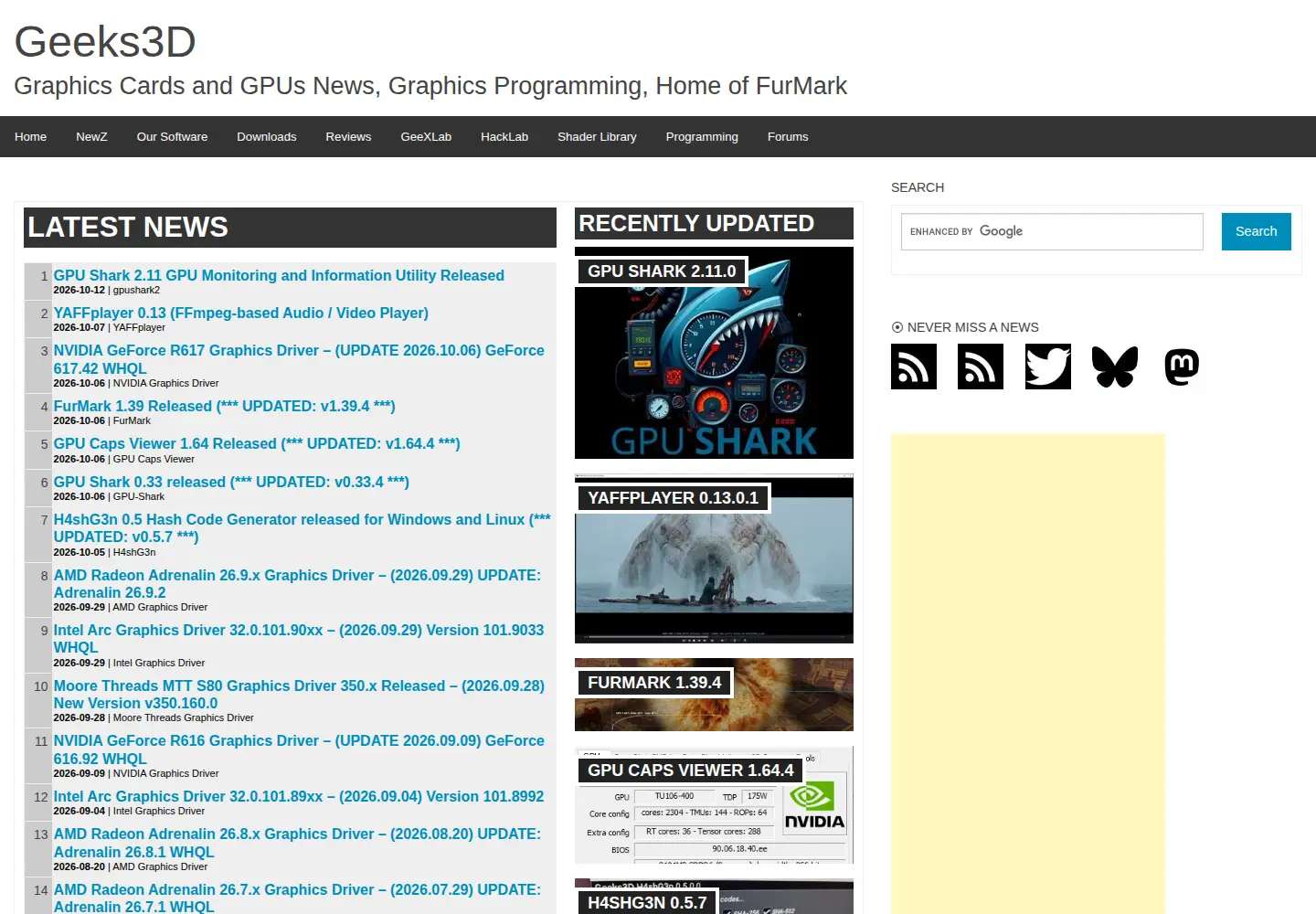Click the Geeks3D site title
1316x914 pixels.
(x=105, y=42)
